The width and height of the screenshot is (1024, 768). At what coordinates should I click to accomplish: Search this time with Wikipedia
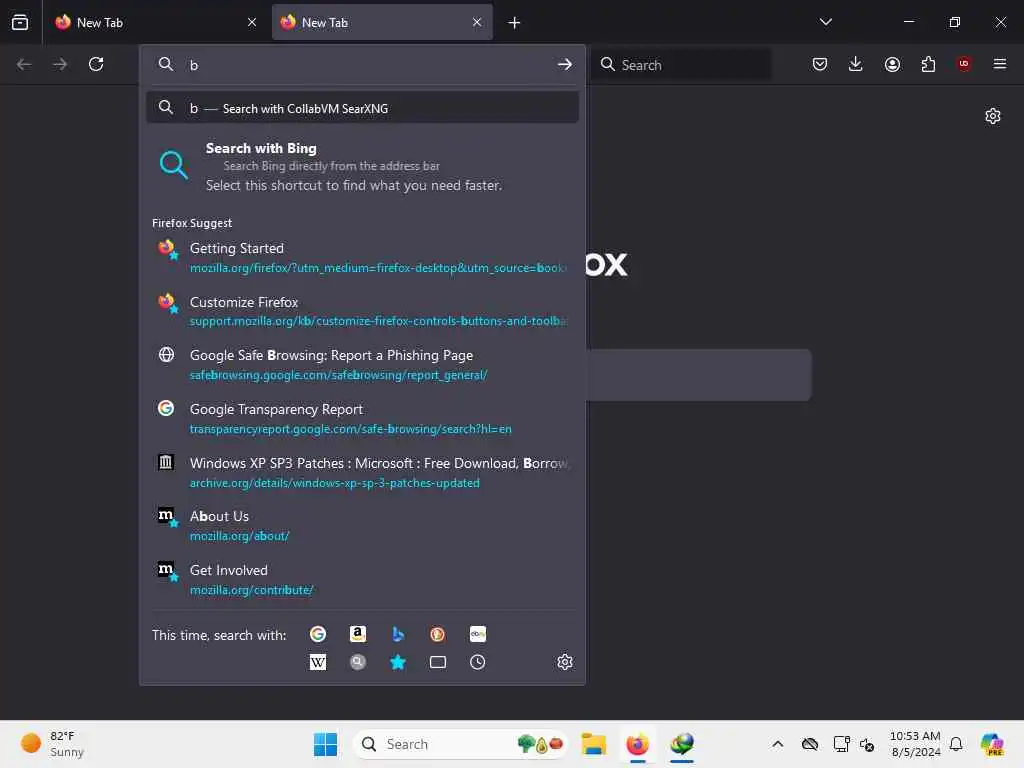(x=318, y=662)
